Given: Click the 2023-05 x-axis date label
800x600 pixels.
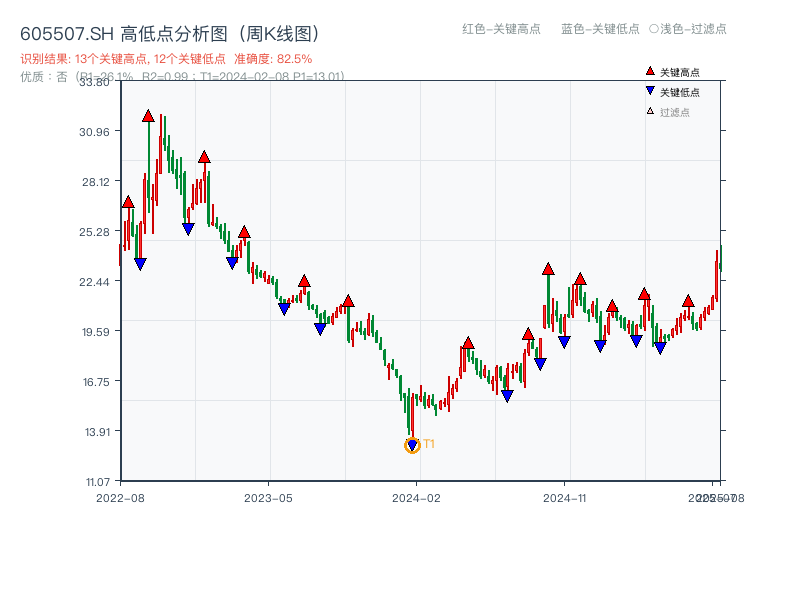Looking at the screenshot, I should [x=268, y=498].
